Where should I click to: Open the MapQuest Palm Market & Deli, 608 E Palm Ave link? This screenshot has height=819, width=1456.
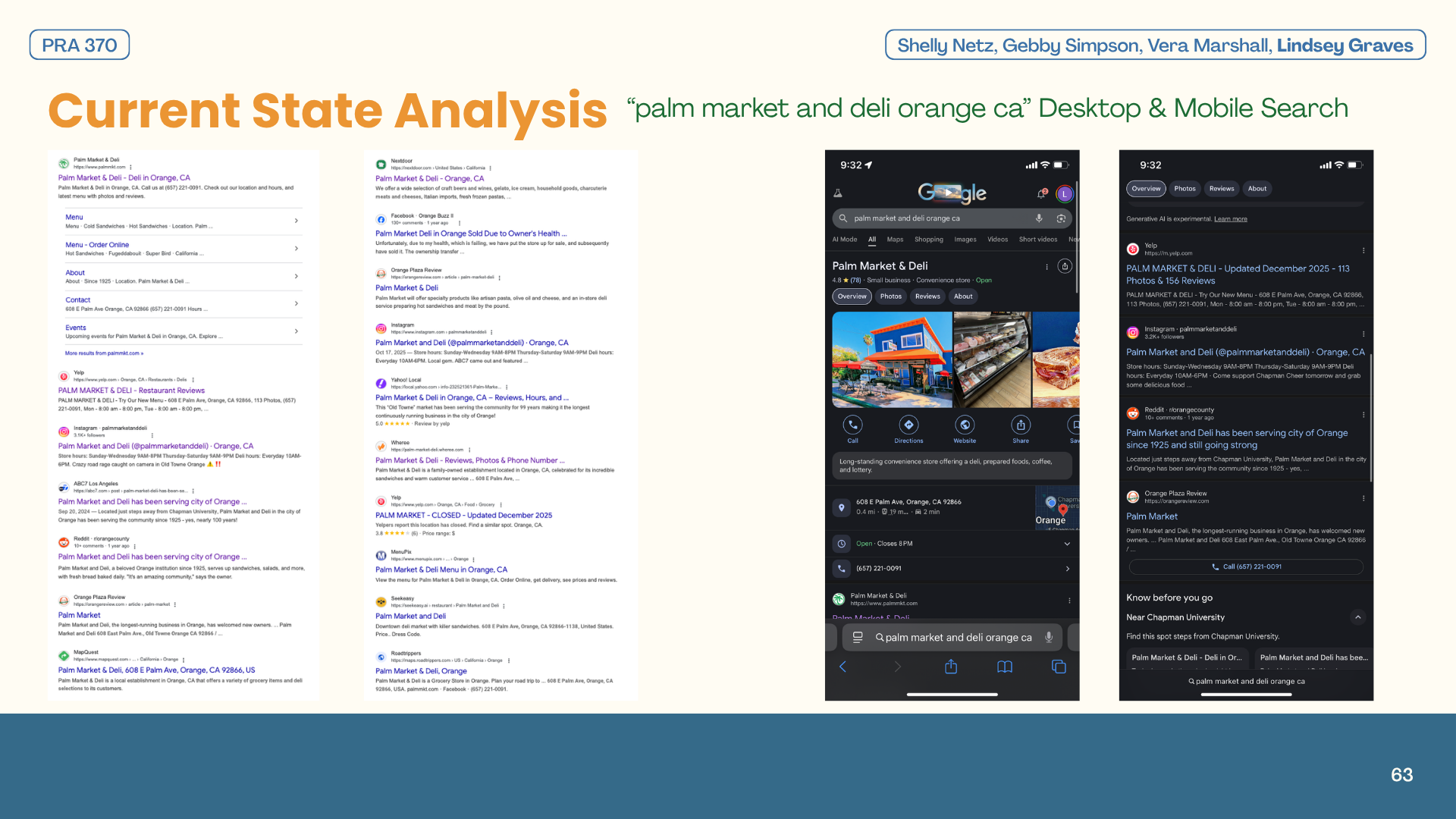(x=156, y=670)
